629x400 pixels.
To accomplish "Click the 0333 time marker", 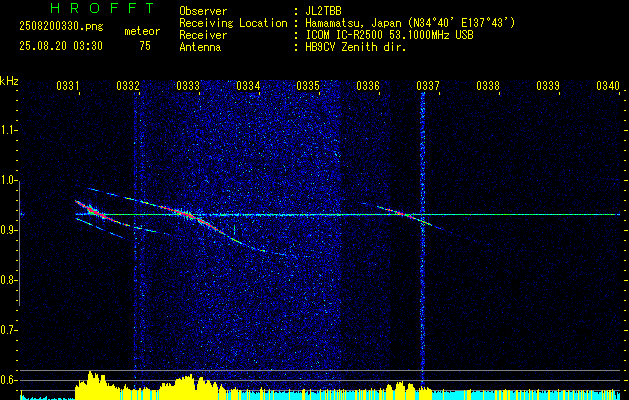I will point(188,85).
